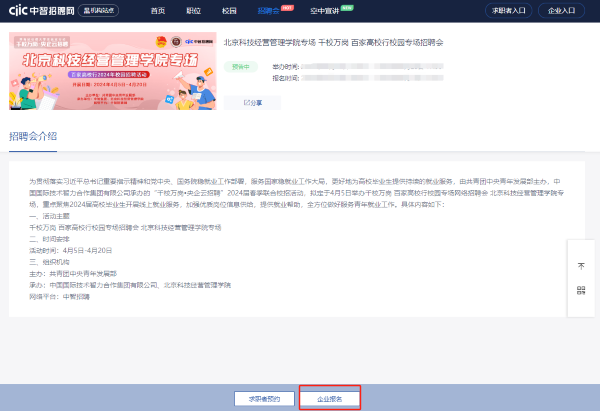The width and height of the screenshot is (600, 411).
Task: Select the 招聘会介绍 tab
Action: pos(32,135)
